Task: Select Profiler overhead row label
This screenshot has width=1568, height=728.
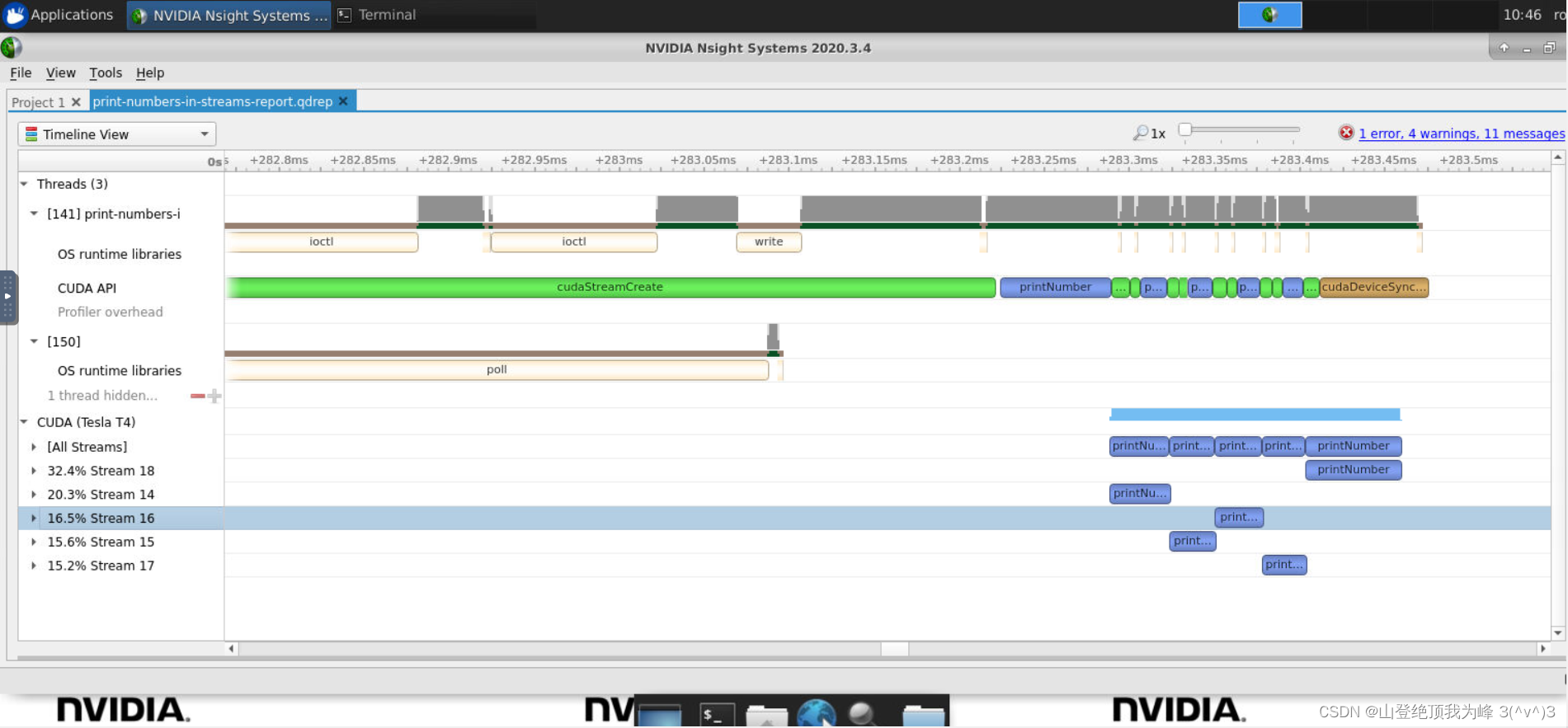Action: [x=110, y=312]
